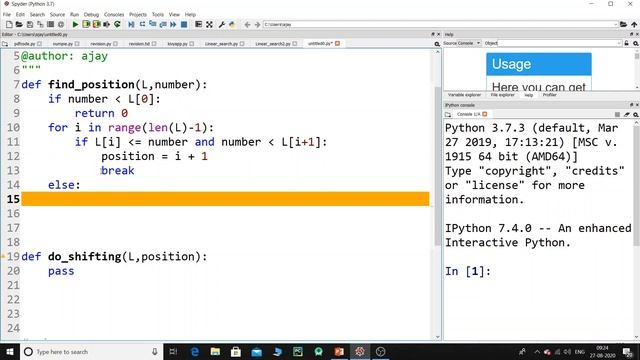Close the untitled0.py tab
640x360 pixels.
(x=338, y=43)
